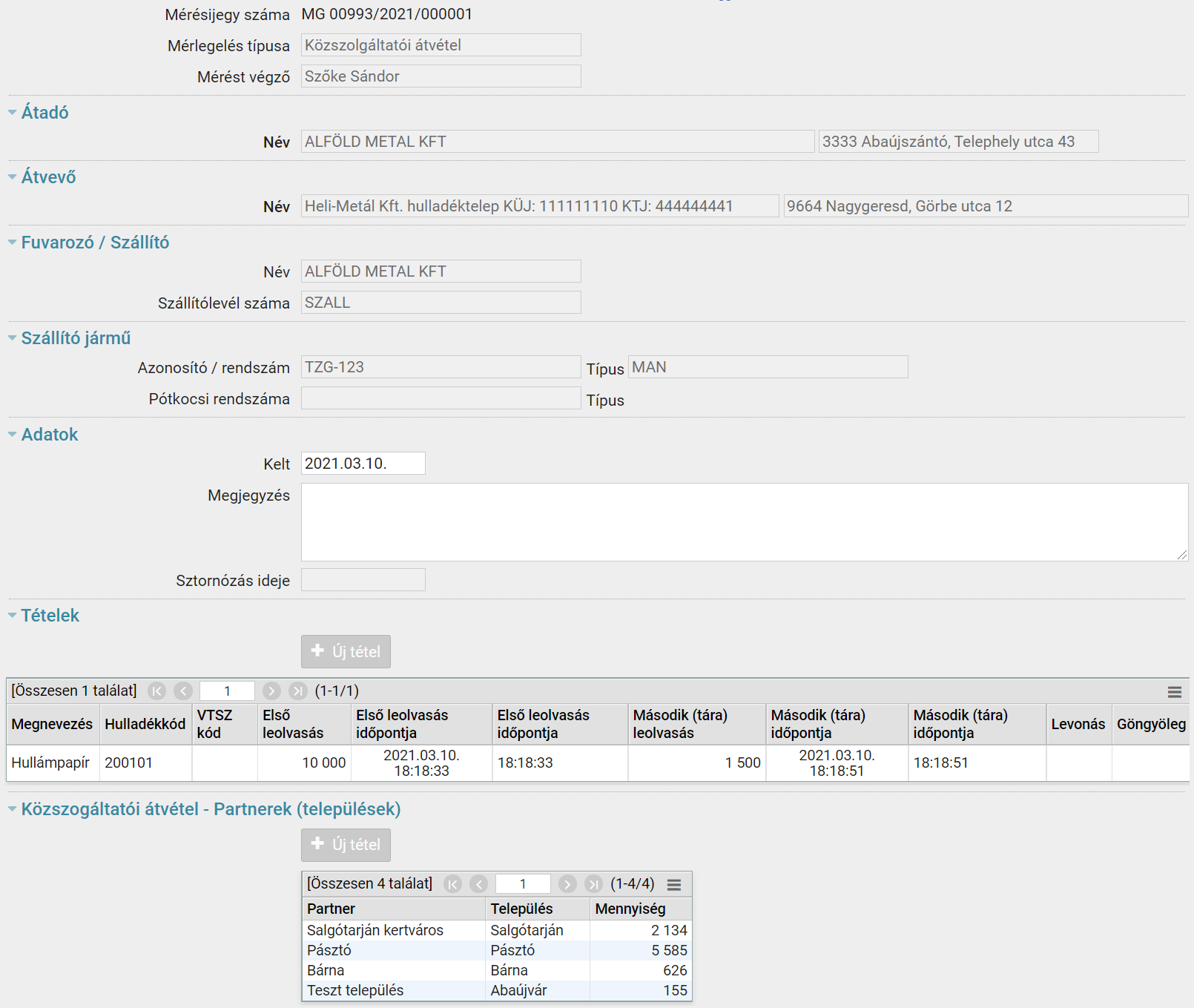Screen dimensions: 1194x1008
Task: Click the Sztornózás ideje field
Action: (x=363, y=580)
